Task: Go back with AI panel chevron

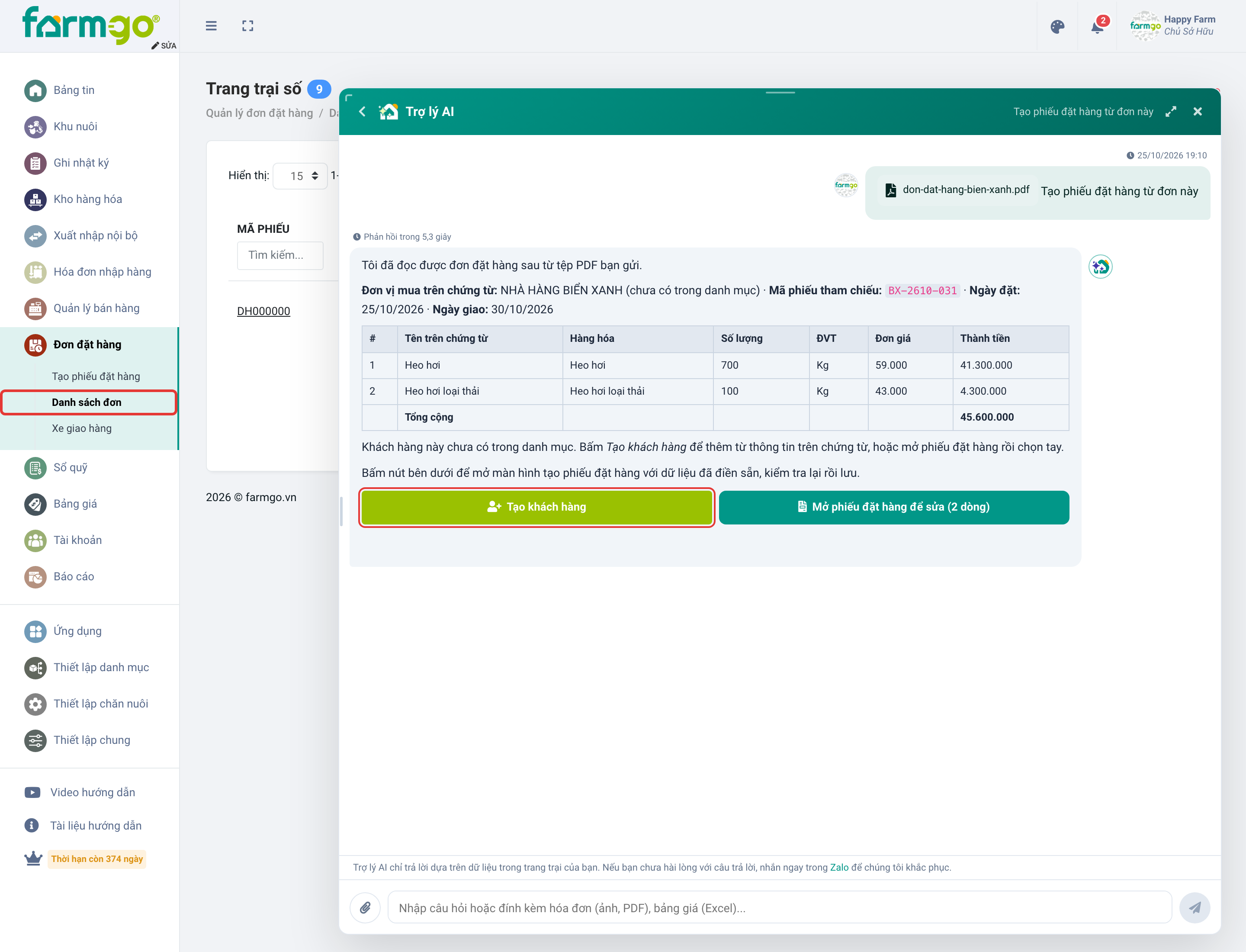Action: (362, 112)
